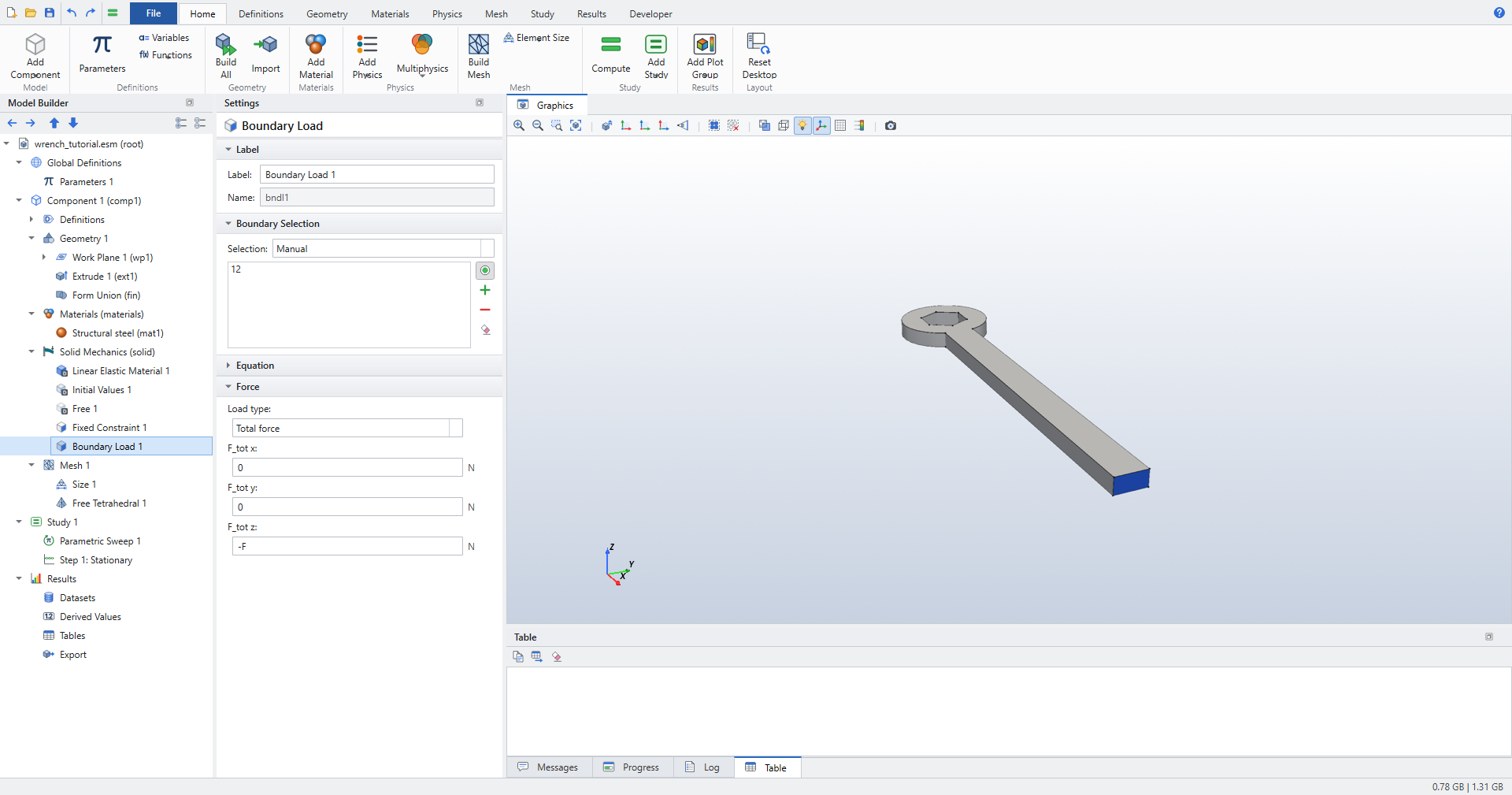Click the Variables button
1512x795 pixels.
(164, 38)
